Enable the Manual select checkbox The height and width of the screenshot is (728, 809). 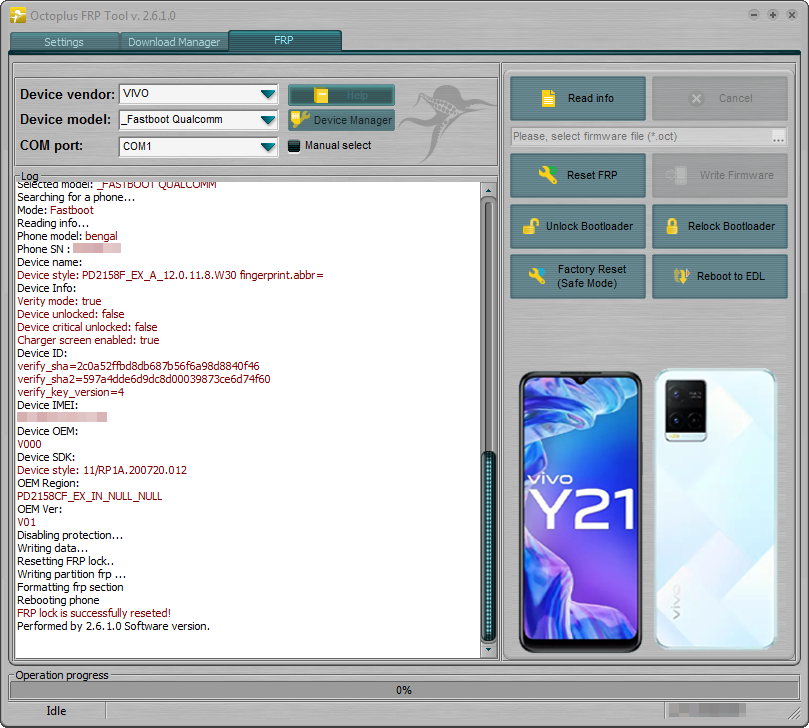[294, 146]
